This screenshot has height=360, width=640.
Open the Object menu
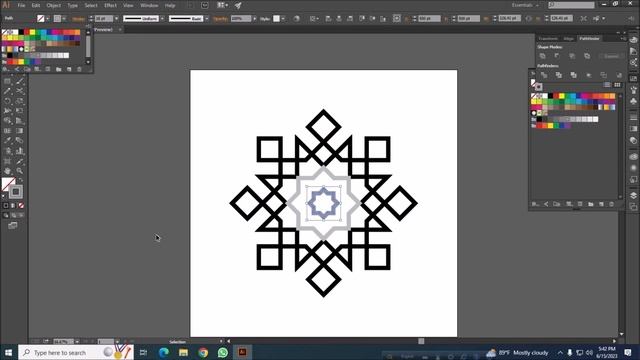pos(53,6)
